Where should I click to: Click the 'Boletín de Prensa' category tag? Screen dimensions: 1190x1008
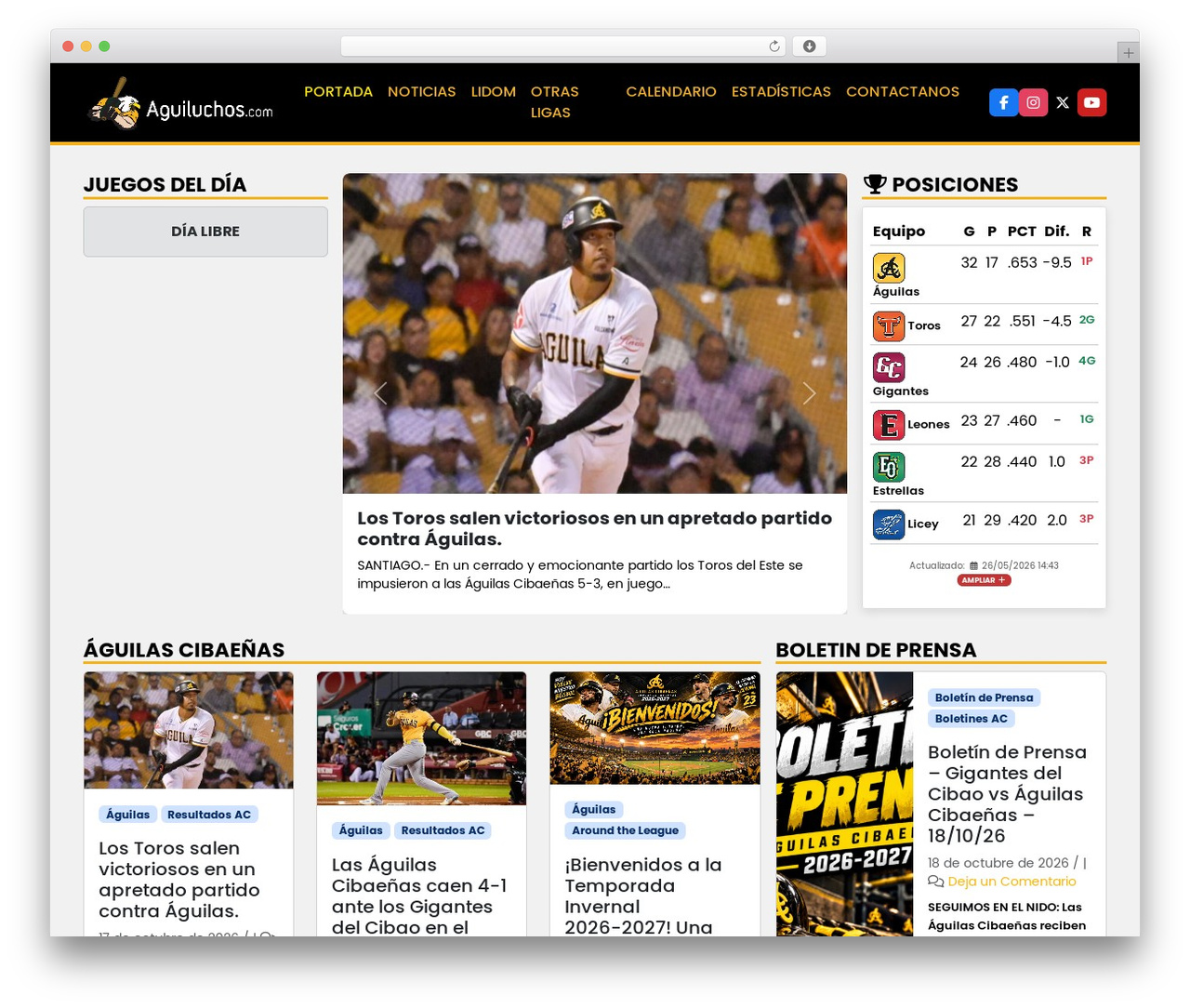tap(984, 697)
